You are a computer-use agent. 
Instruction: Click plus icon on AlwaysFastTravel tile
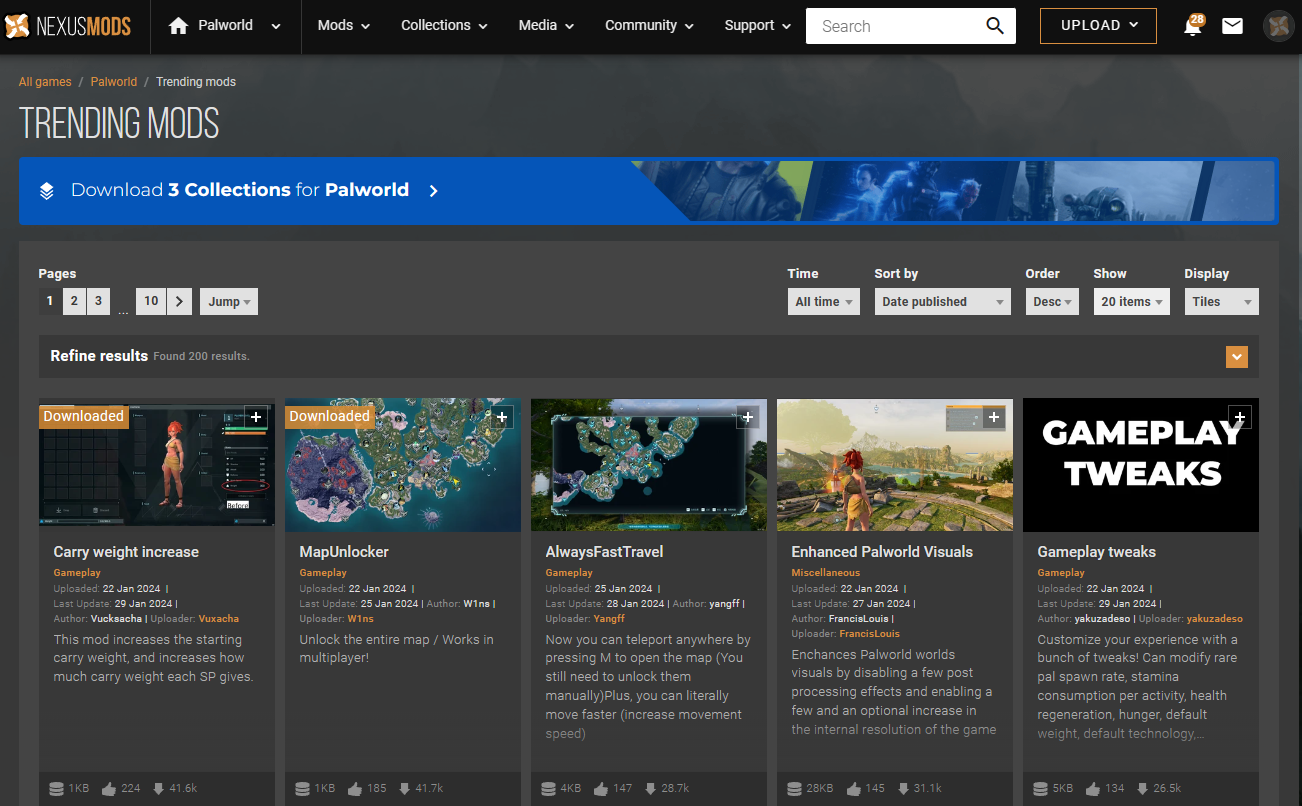[748, 417]
